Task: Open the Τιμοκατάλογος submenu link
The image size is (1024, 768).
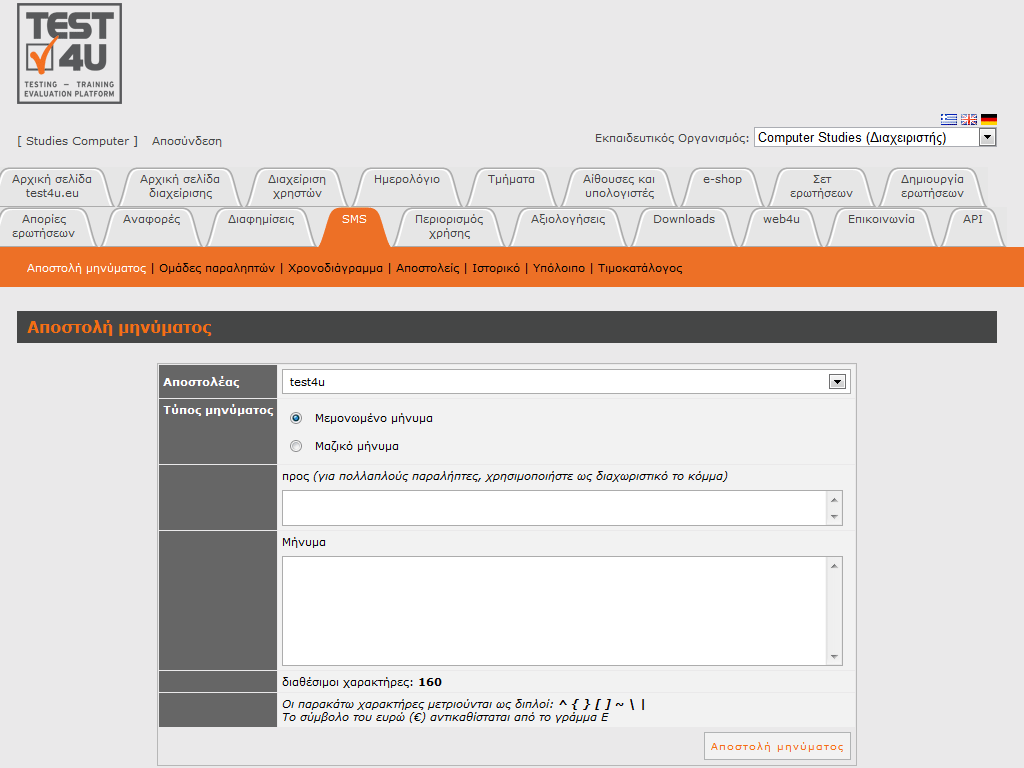Action: click(640, 268)
